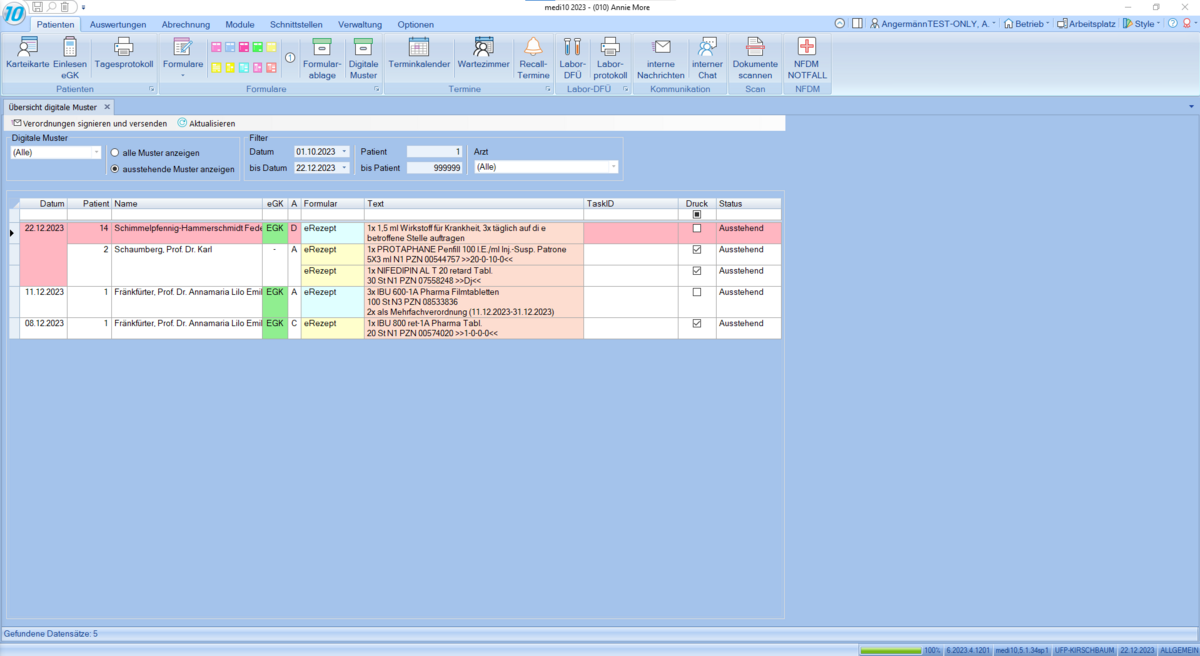Click the red award icon at top right

pos(1188,23)
